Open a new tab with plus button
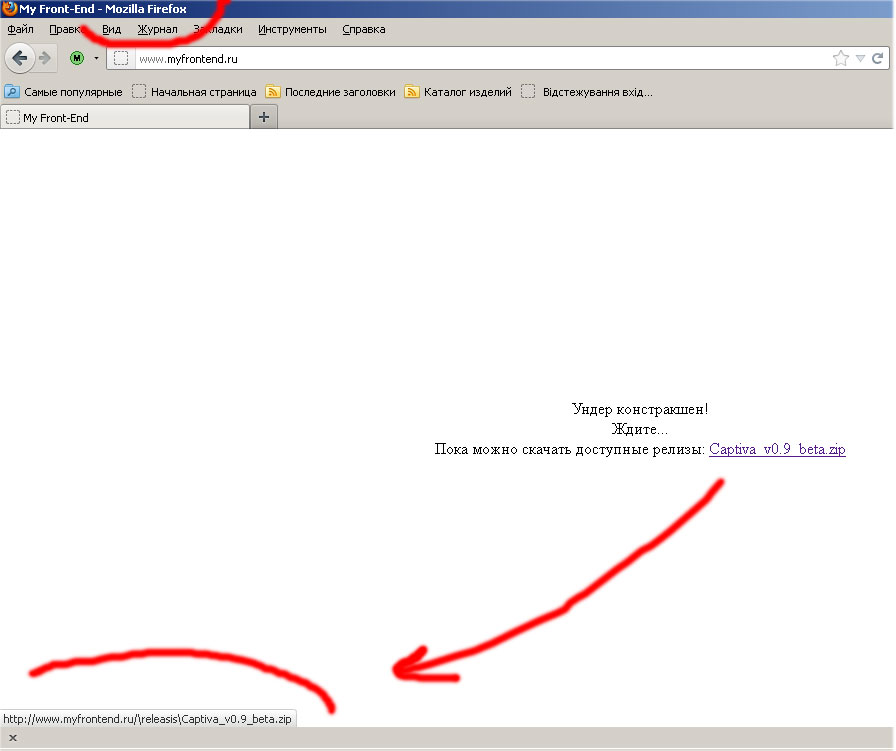Viewport: 896px width, 751px height. [264, 117]
